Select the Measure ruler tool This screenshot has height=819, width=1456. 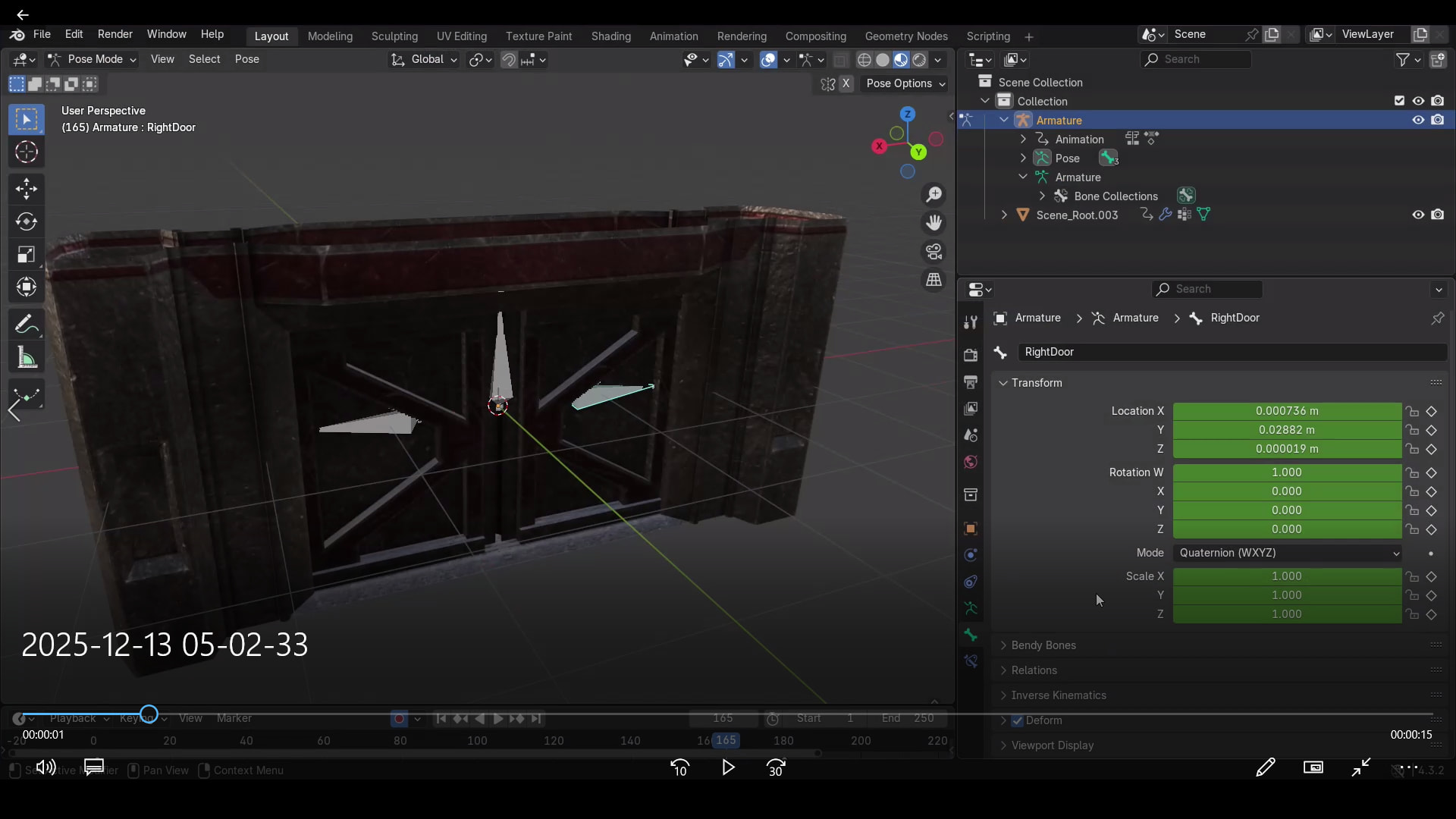tap(27, 358)
